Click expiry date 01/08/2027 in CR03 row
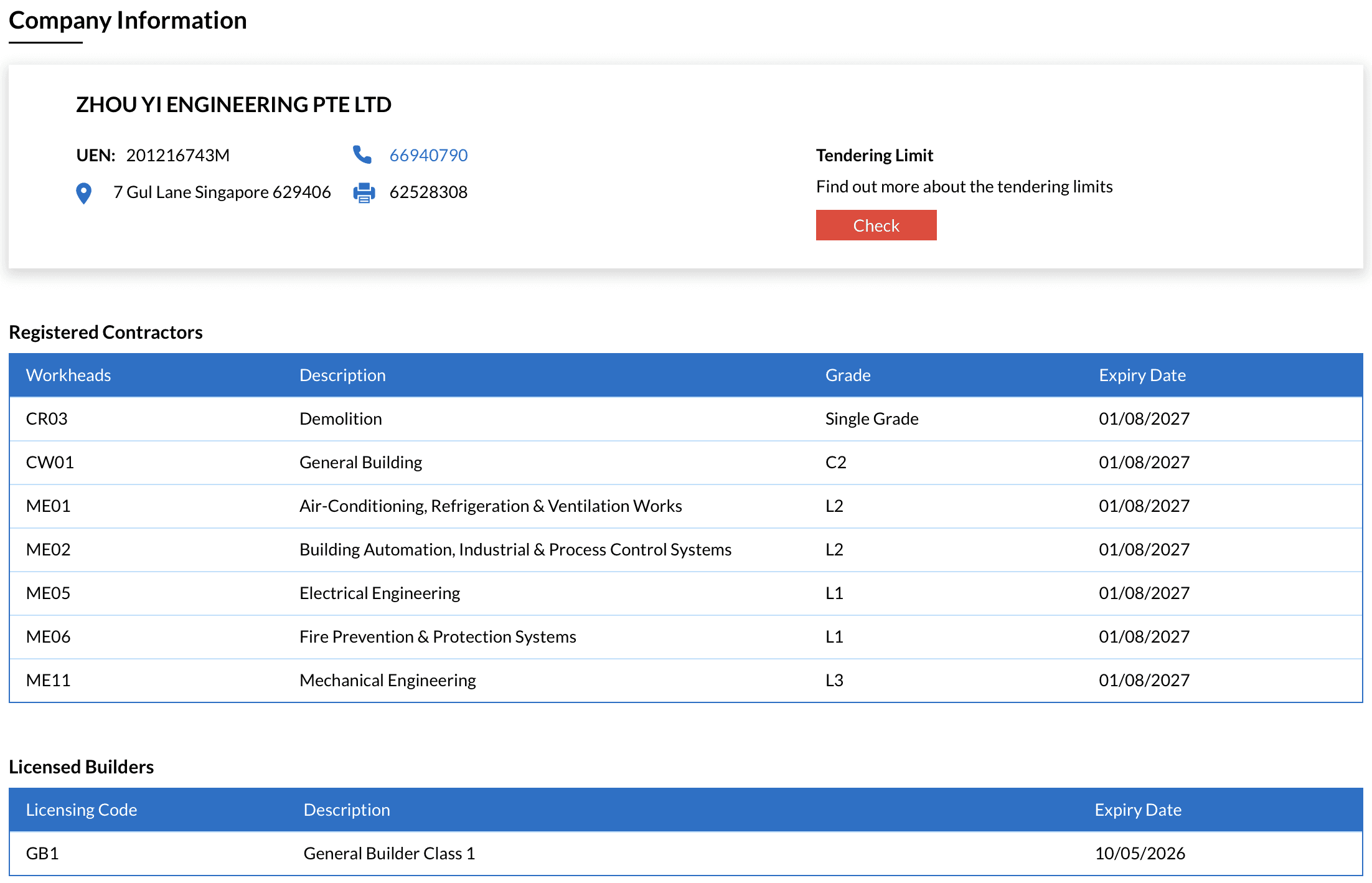The image size is (1372, 883). 1144,418
